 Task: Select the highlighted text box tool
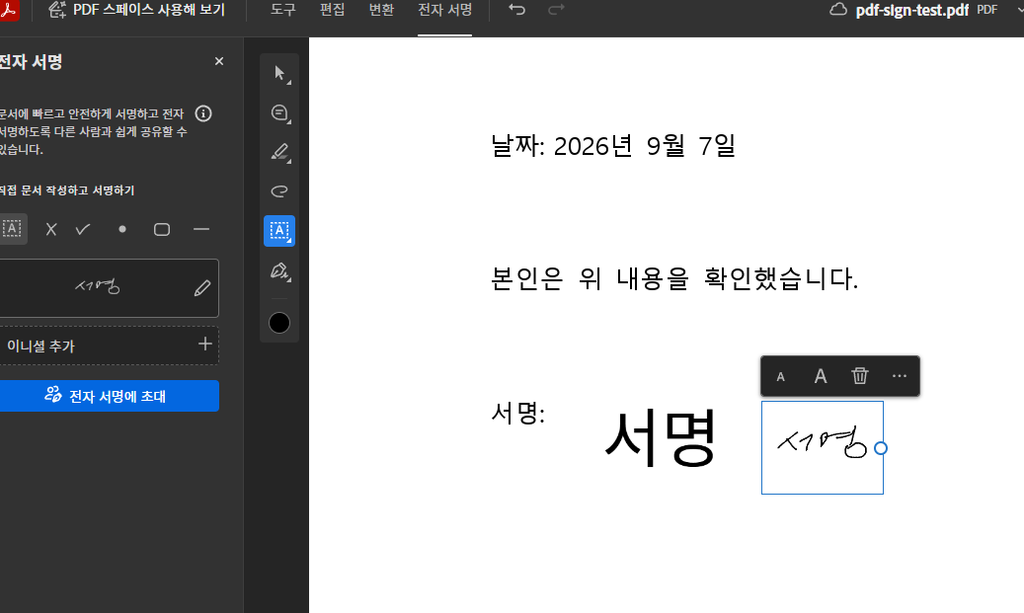click(280, 230)
